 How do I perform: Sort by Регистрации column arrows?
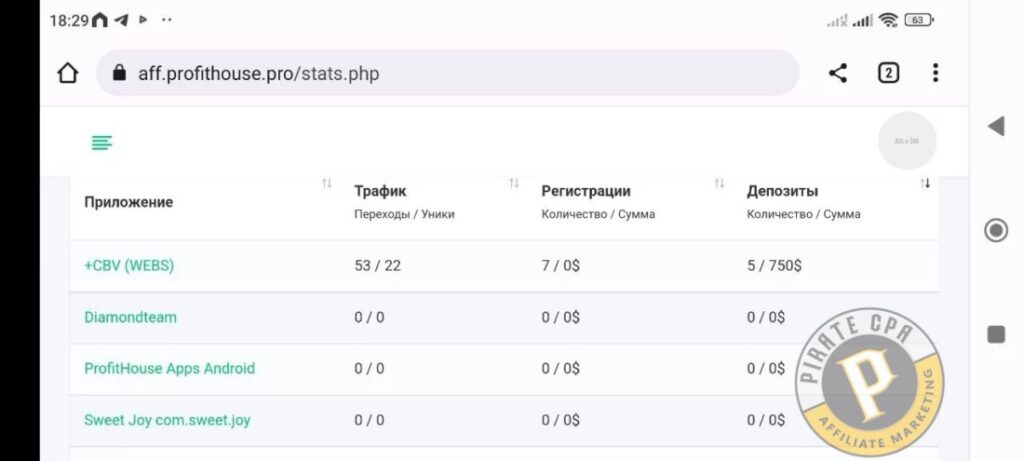click(x=719, y=183)
